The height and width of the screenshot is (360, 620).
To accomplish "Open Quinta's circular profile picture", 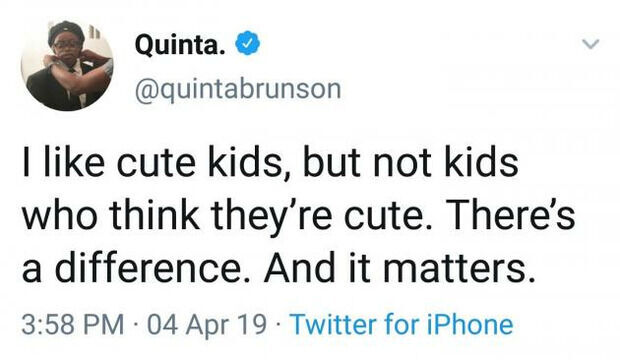I will pyautogui.click(x=67, y=64).
